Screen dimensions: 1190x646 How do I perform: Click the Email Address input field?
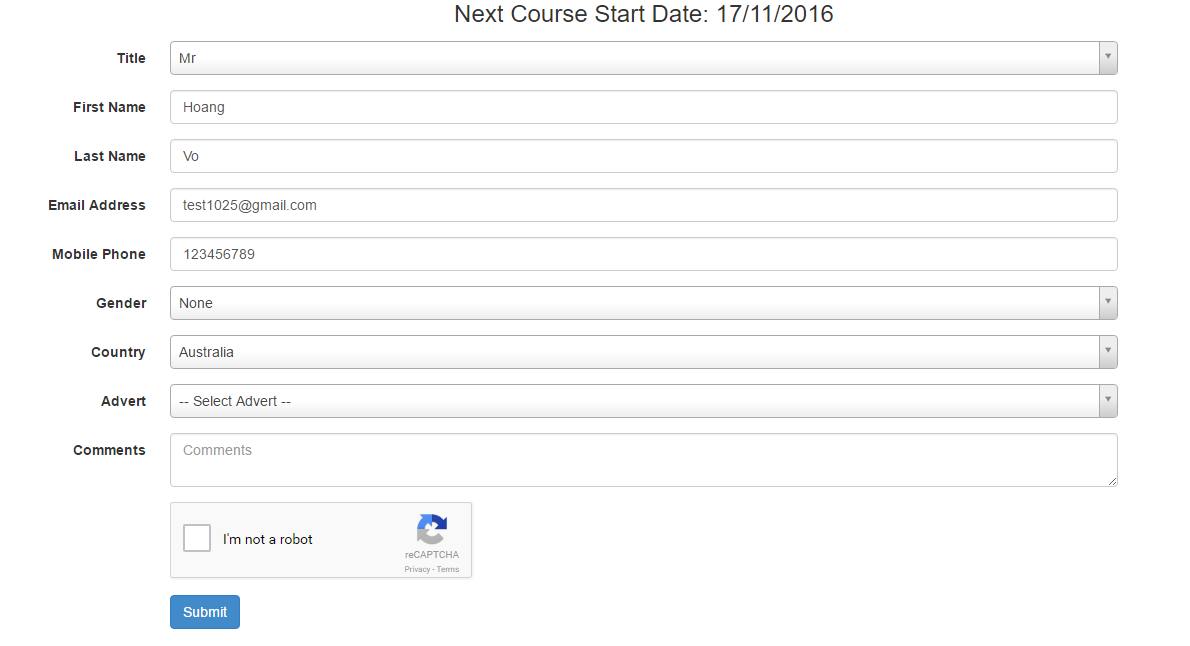(x=643, y=205)
